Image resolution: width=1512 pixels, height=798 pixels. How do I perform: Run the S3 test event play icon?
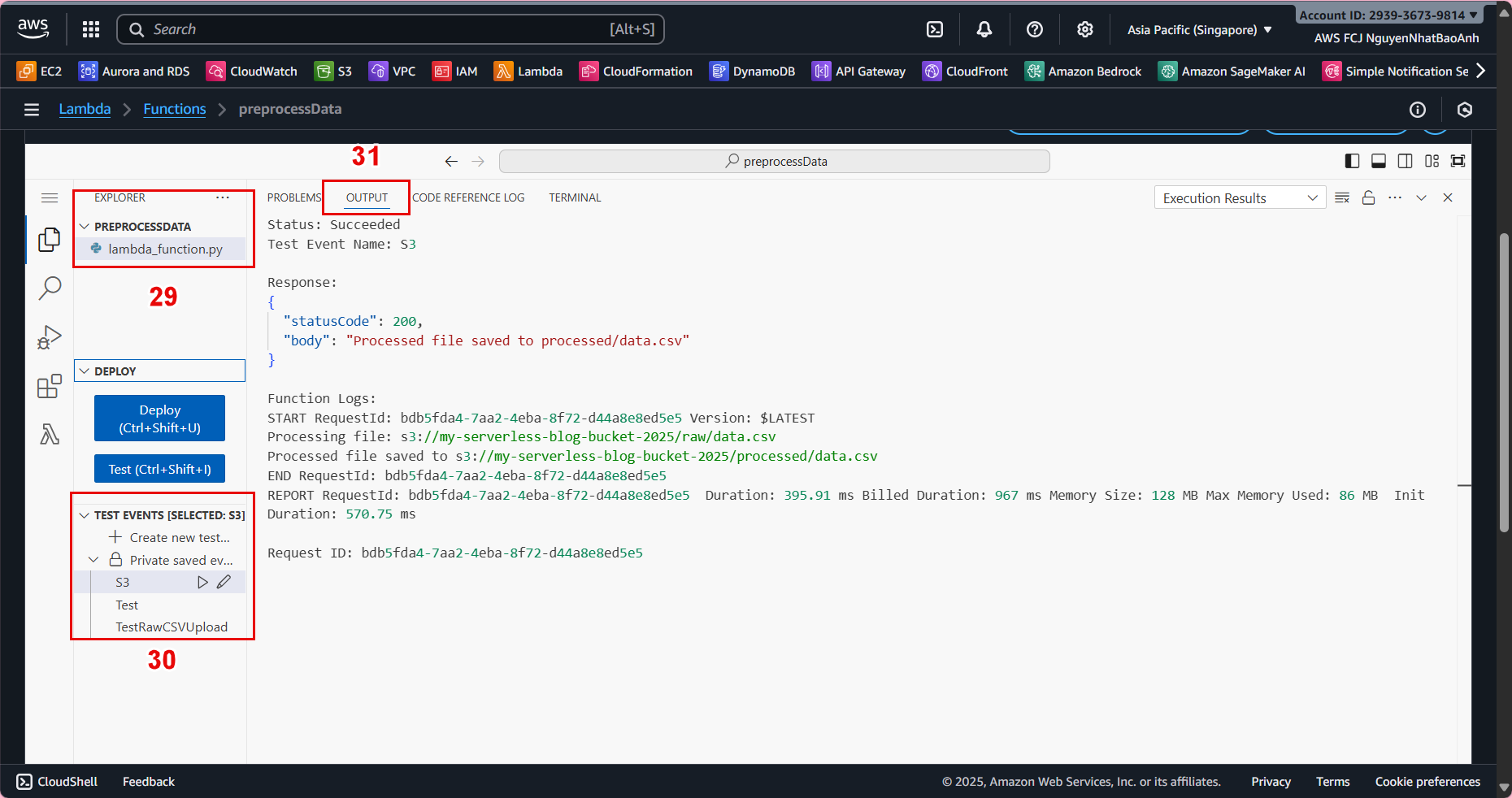point(202,582)
